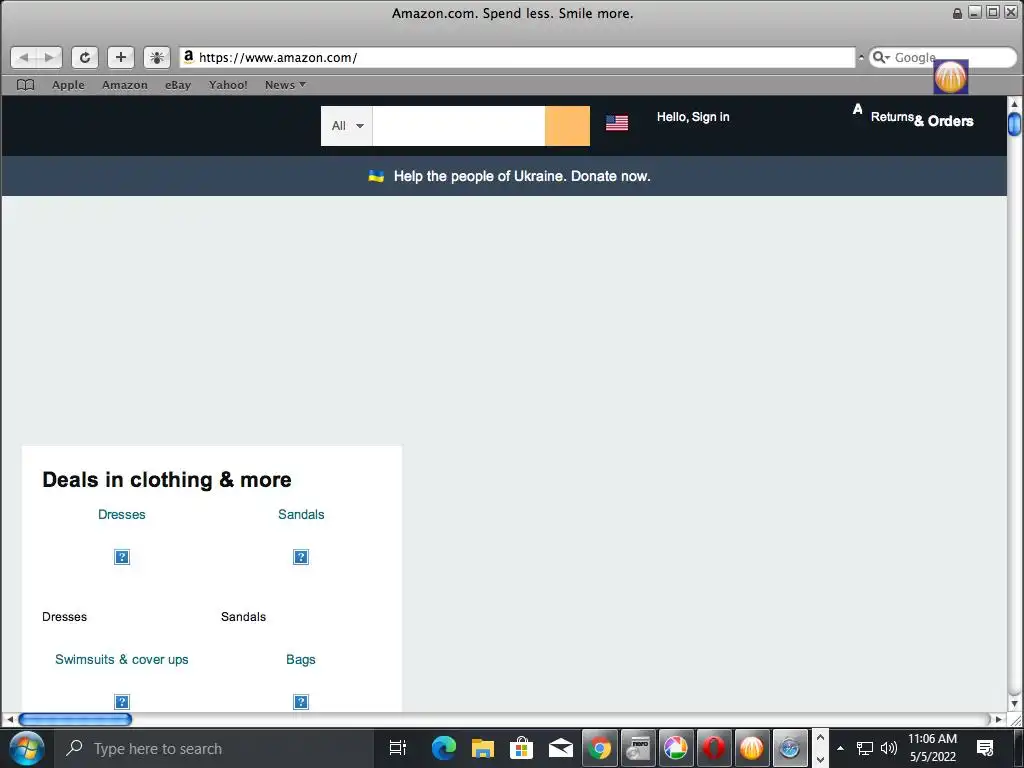The image size is (1024, 768).
Task: Click the vertical scrollbar thumb
Action: click(x=1014, y=124)
